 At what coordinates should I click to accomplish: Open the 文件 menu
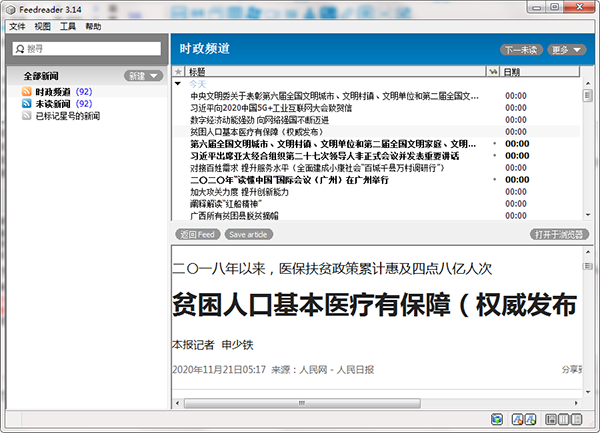[17, 26]
